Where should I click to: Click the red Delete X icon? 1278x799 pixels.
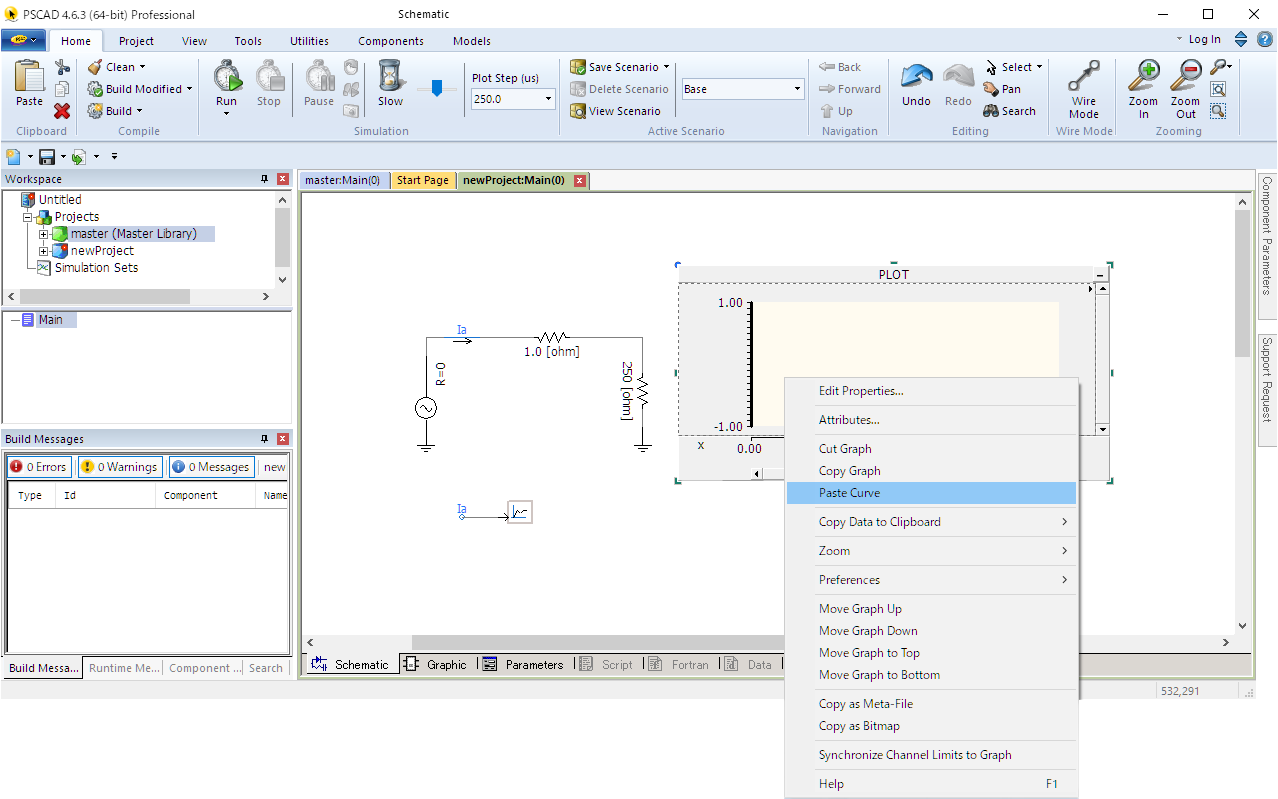[62, 111]
